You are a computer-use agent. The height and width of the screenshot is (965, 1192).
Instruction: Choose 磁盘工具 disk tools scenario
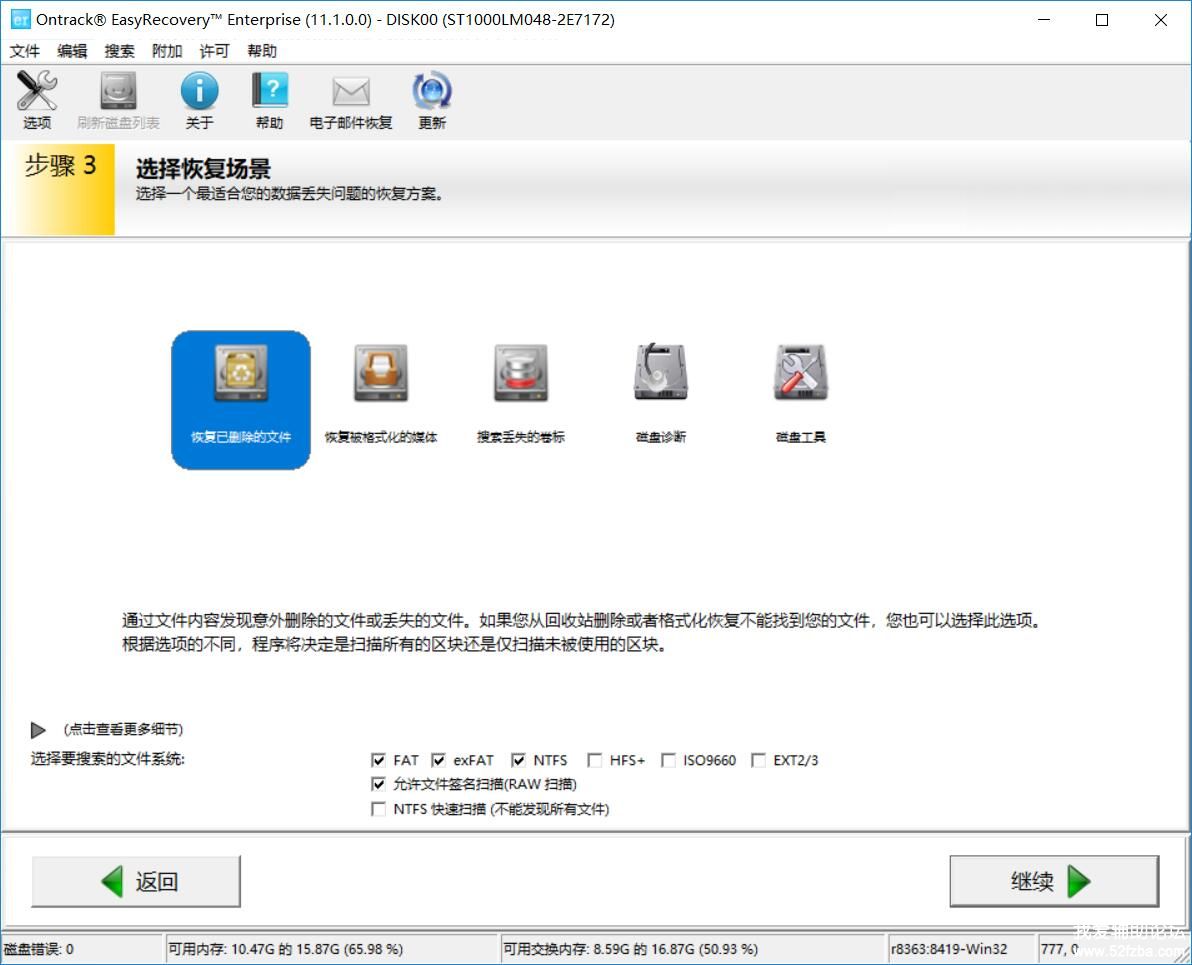click(x=800, y=395)
